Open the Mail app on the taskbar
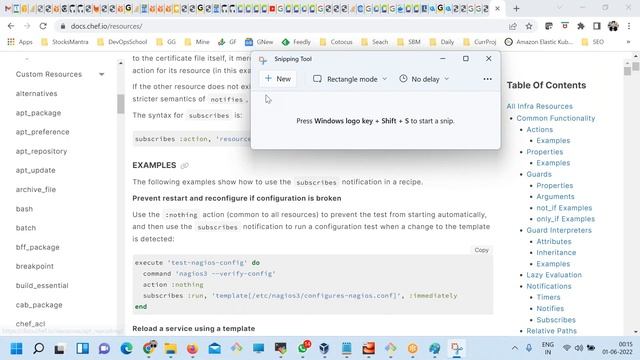Image resolution: width=640 pixels, height=360 pixels. click(x=214, y=349)
